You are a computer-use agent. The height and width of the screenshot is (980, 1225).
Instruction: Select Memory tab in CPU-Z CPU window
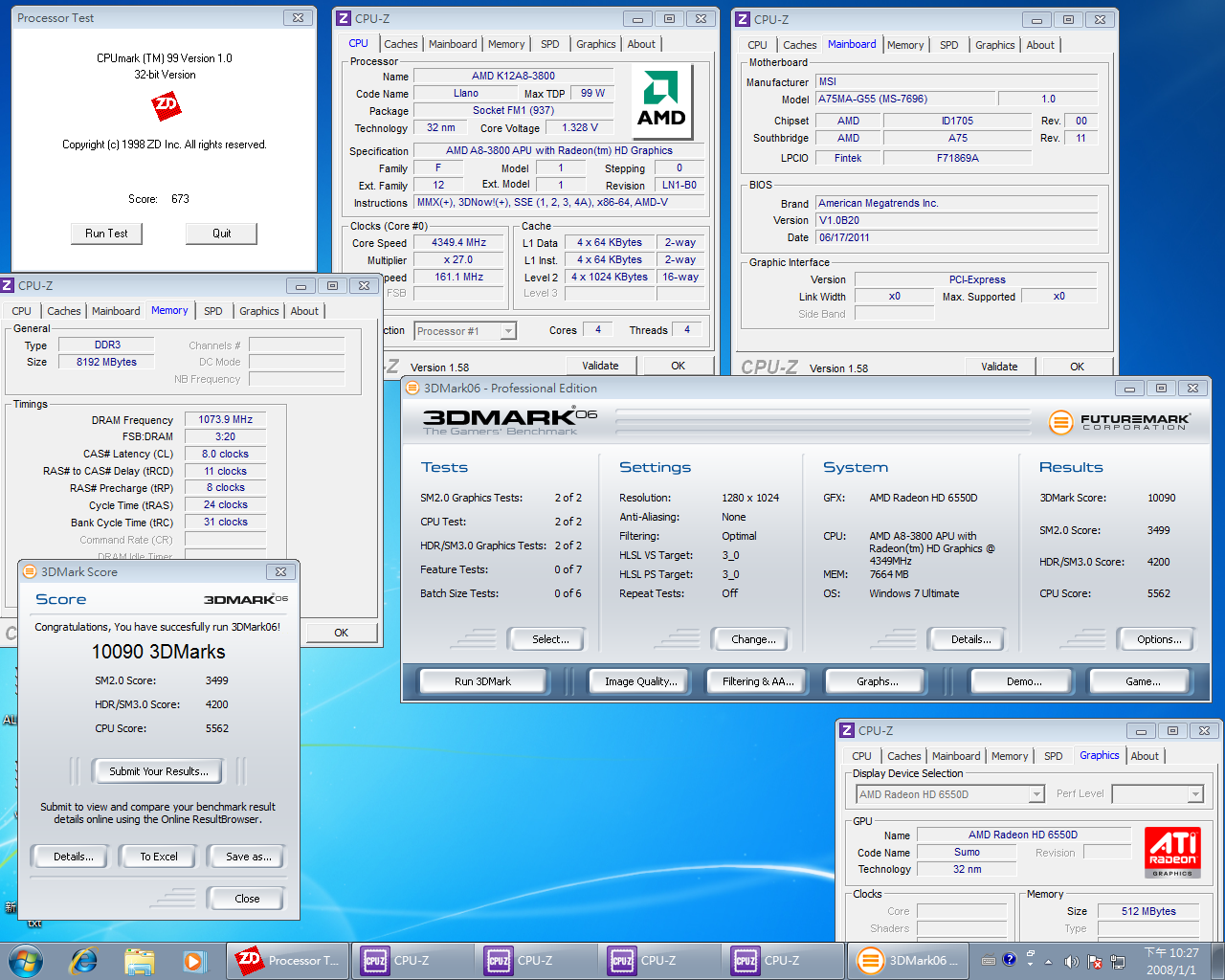point(506,44)
